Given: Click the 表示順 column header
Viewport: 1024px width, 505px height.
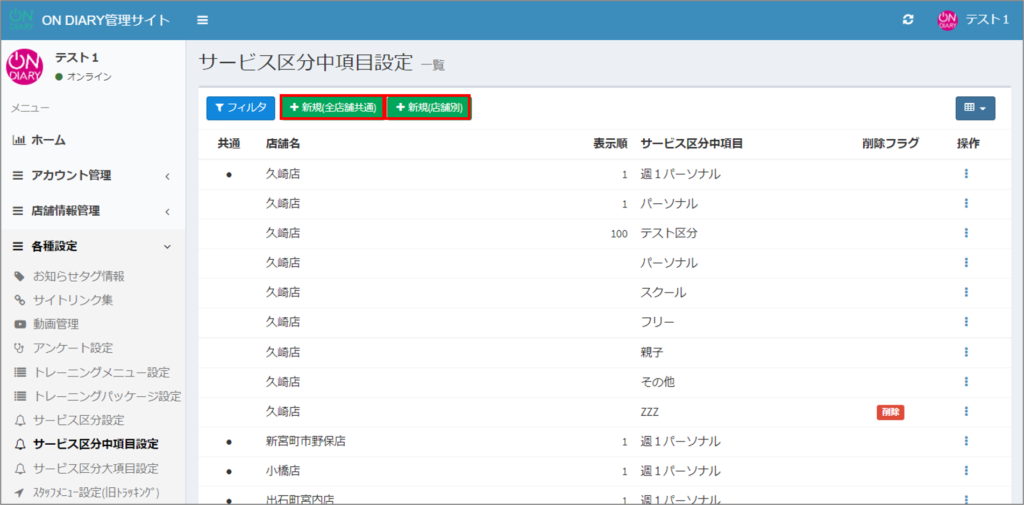Looking at the screenshot, I should pos(609,144).
